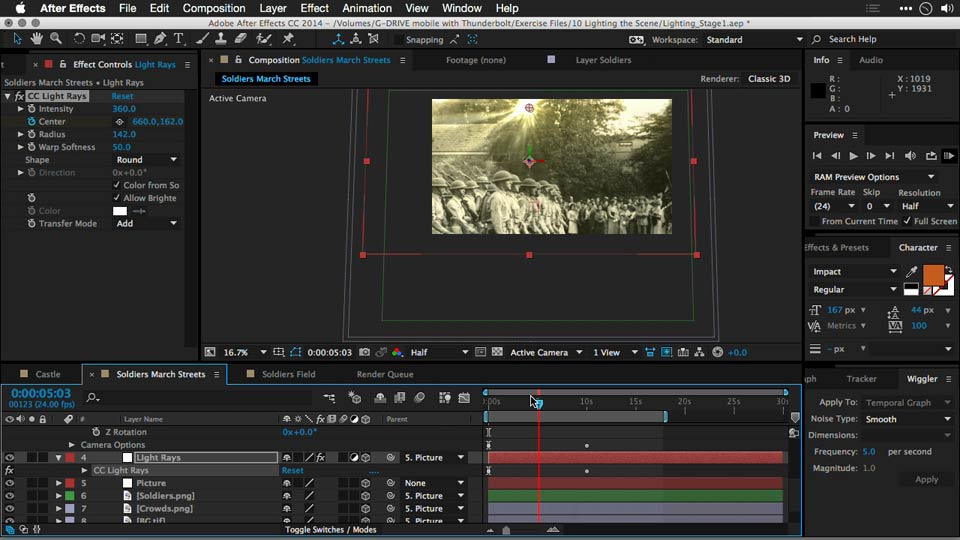Open the Composition menu
The image size is (960, 540).
tap(214, 9)
